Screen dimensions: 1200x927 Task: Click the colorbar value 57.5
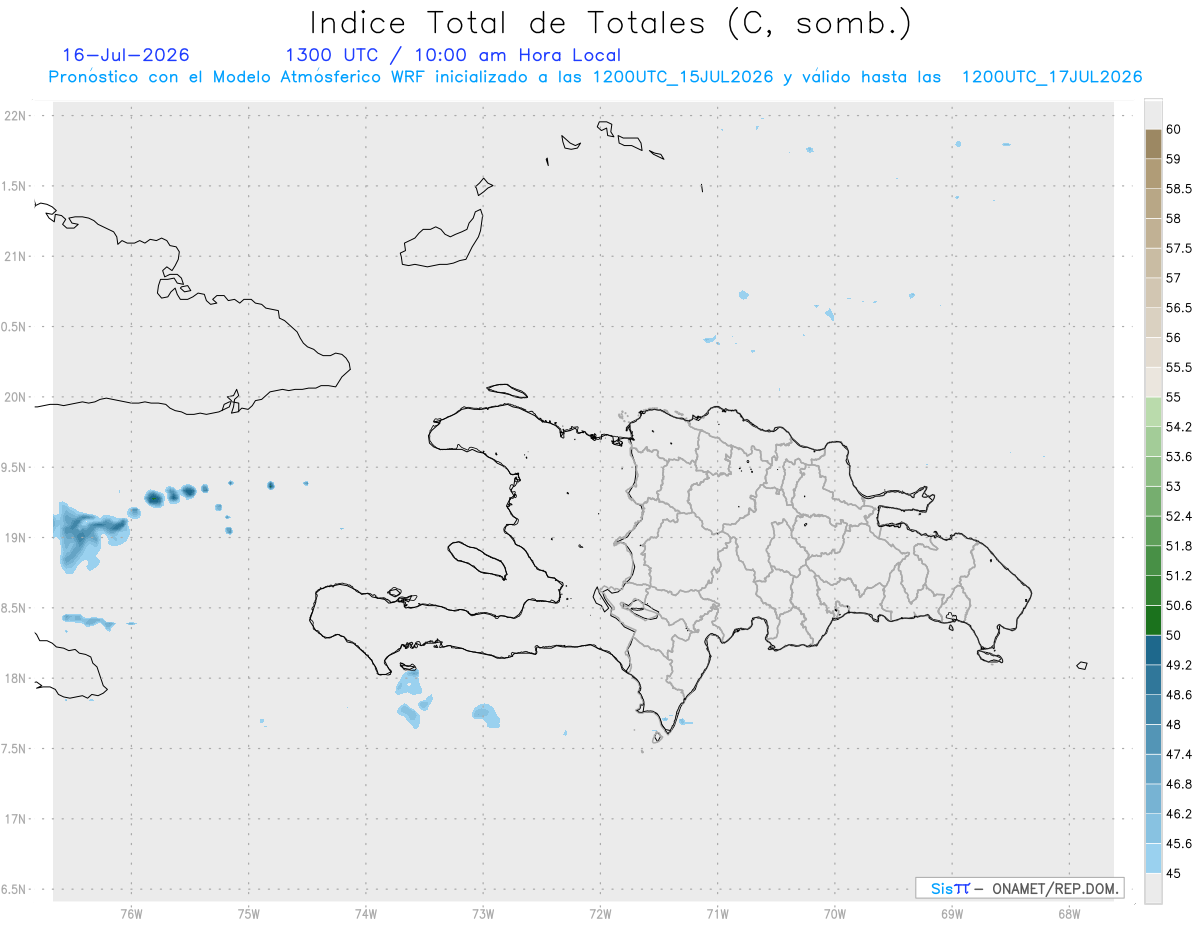pos(1179,248)
